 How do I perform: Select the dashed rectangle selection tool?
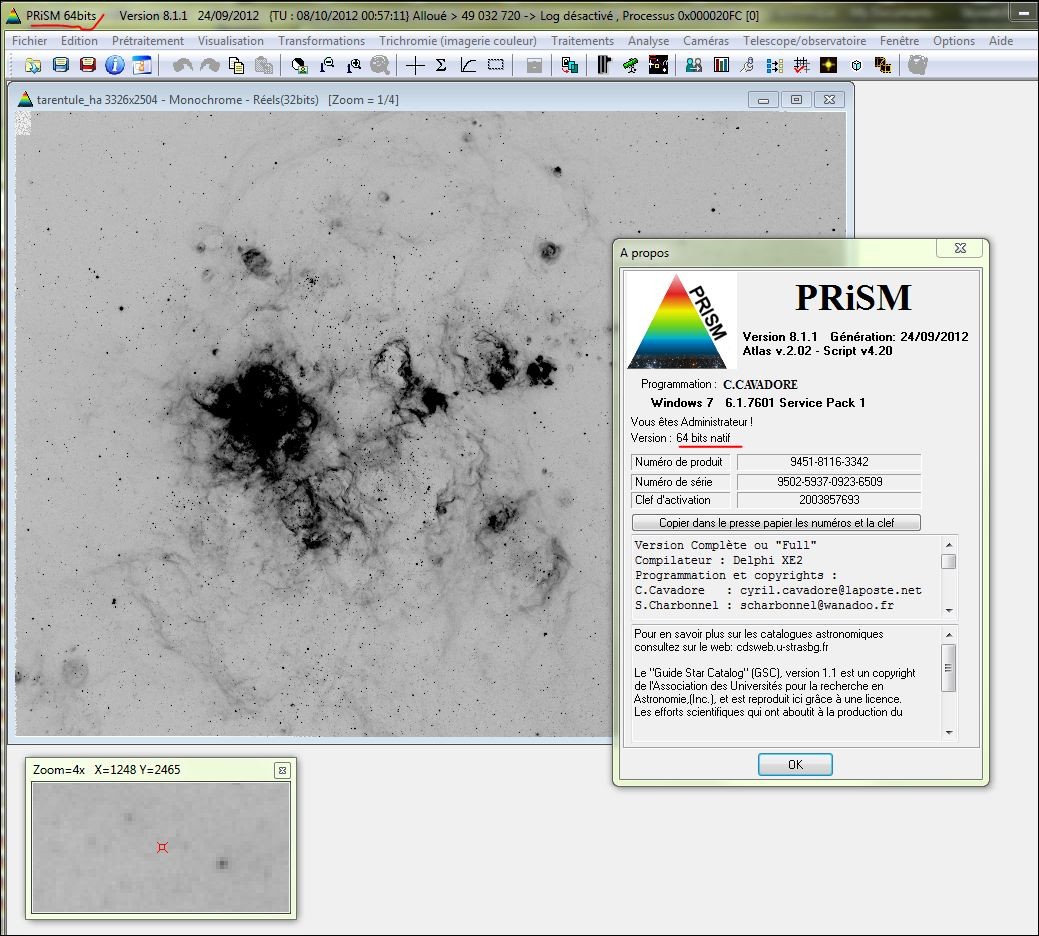(x=495, y=65)
